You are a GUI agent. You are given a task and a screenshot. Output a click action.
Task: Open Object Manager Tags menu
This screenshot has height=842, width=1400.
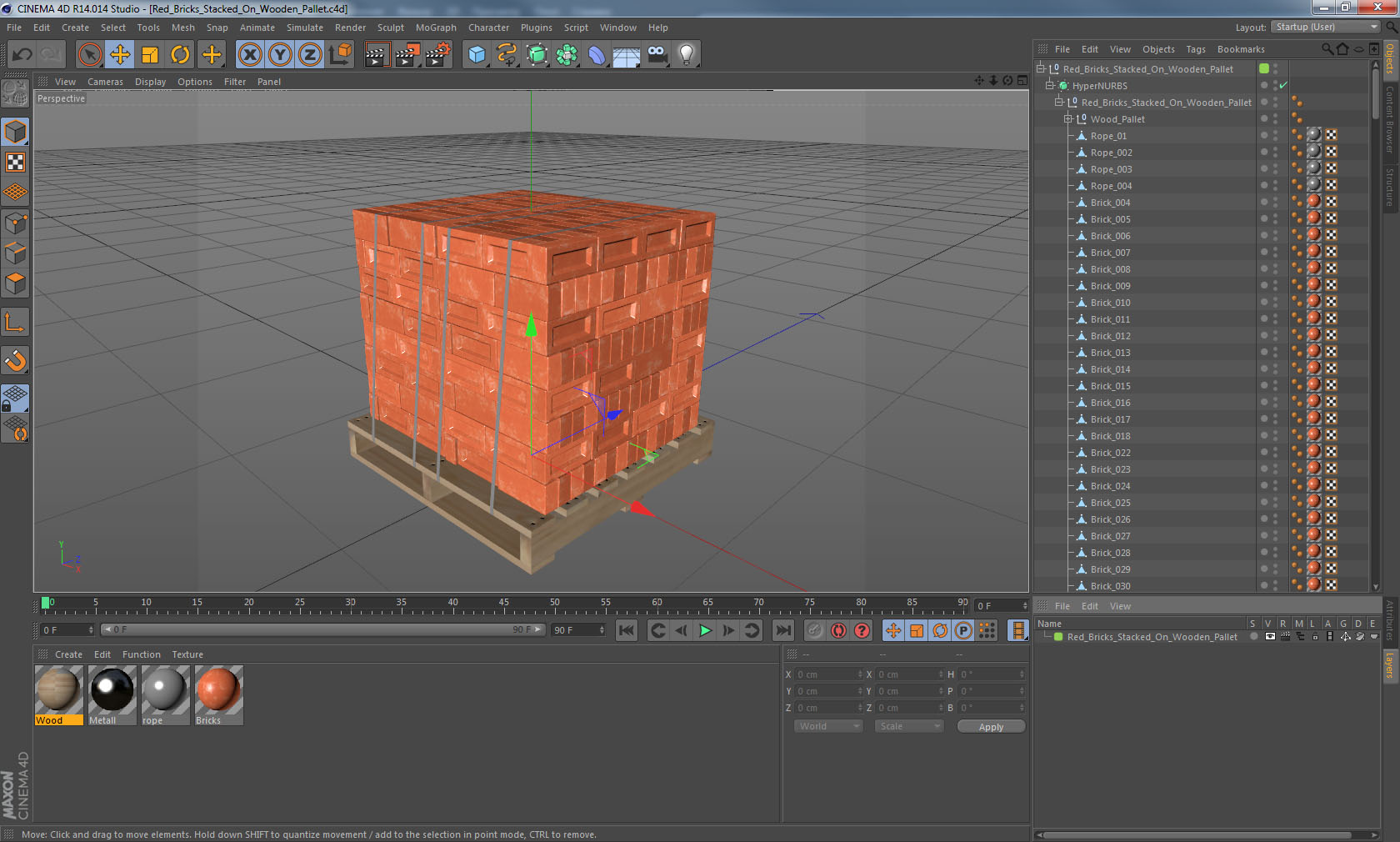(1196, 49)
